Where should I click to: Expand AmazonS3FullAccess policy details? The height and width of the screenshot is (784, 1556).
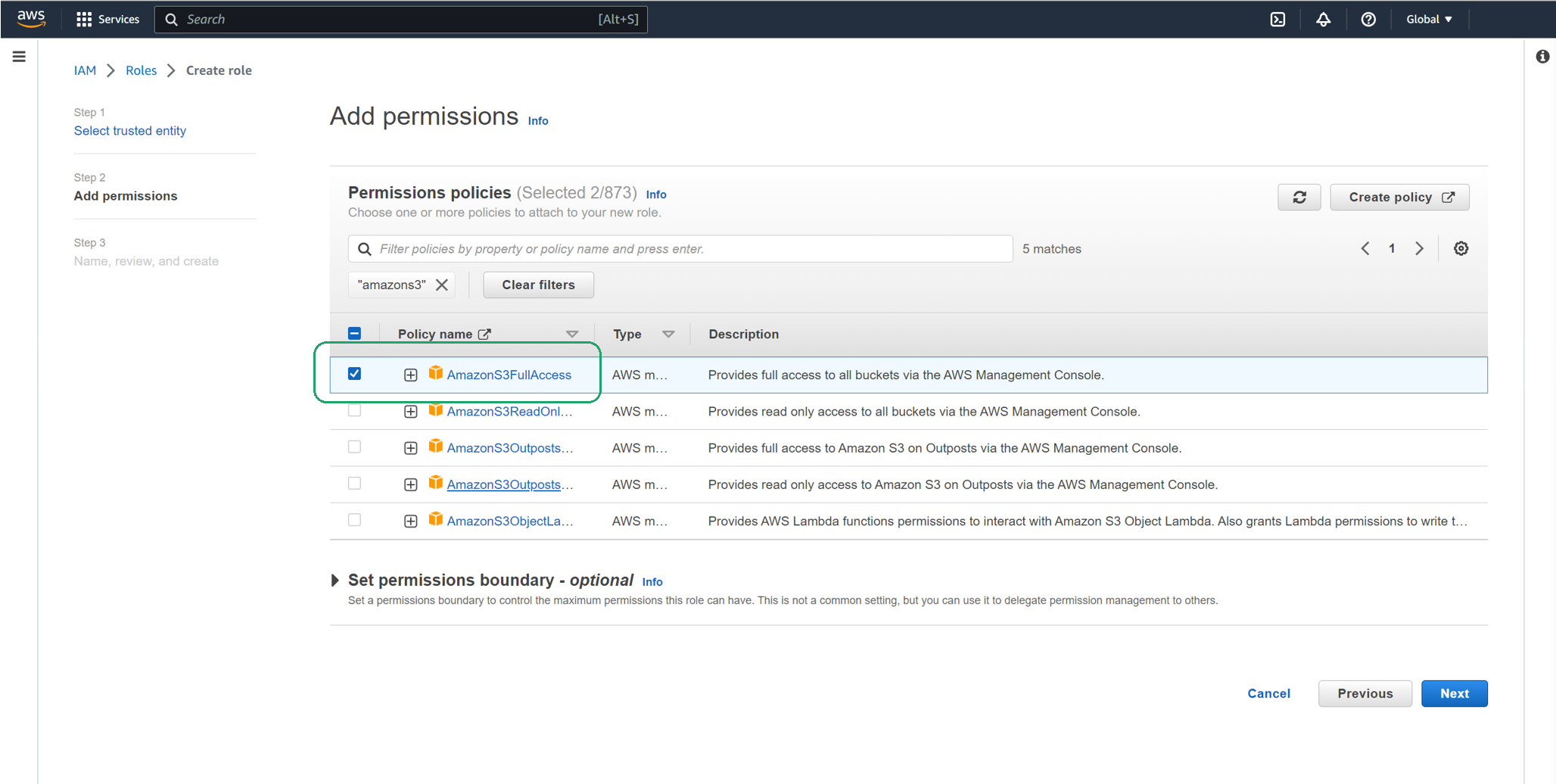click(x=410, y=375)
